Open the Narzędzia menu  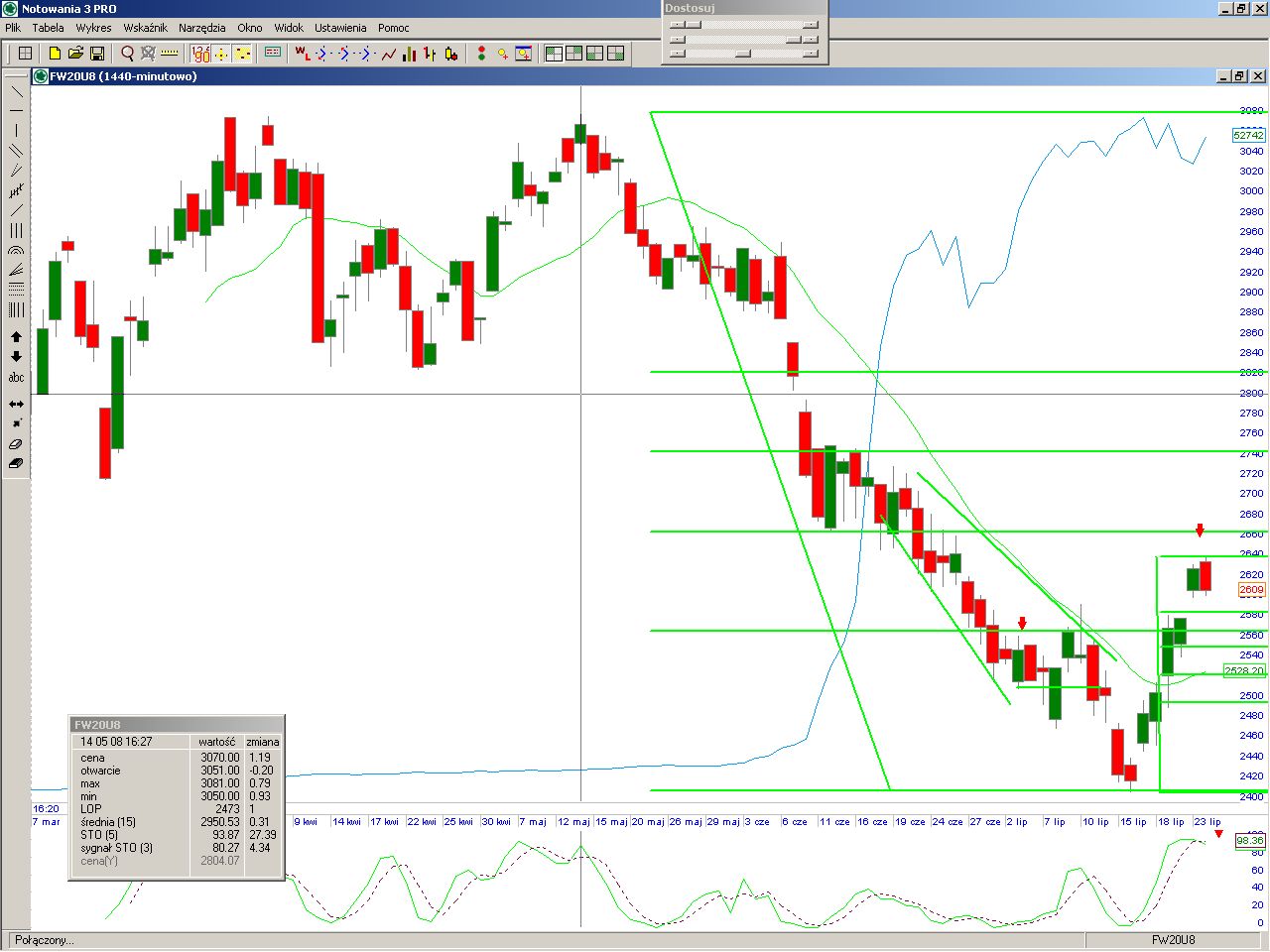201,28
